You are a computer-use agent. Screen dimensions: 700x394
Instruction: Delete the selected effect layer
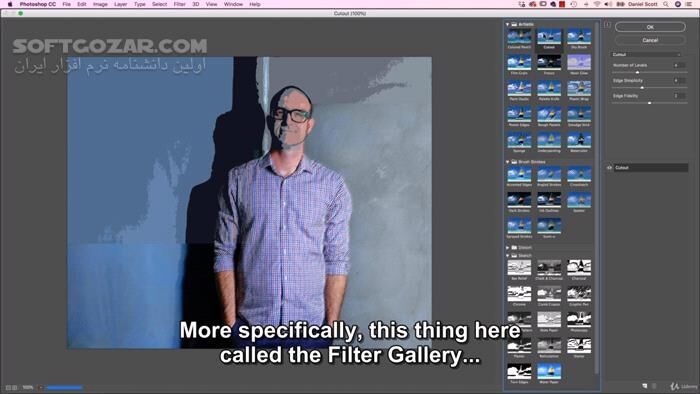[654, 386]
